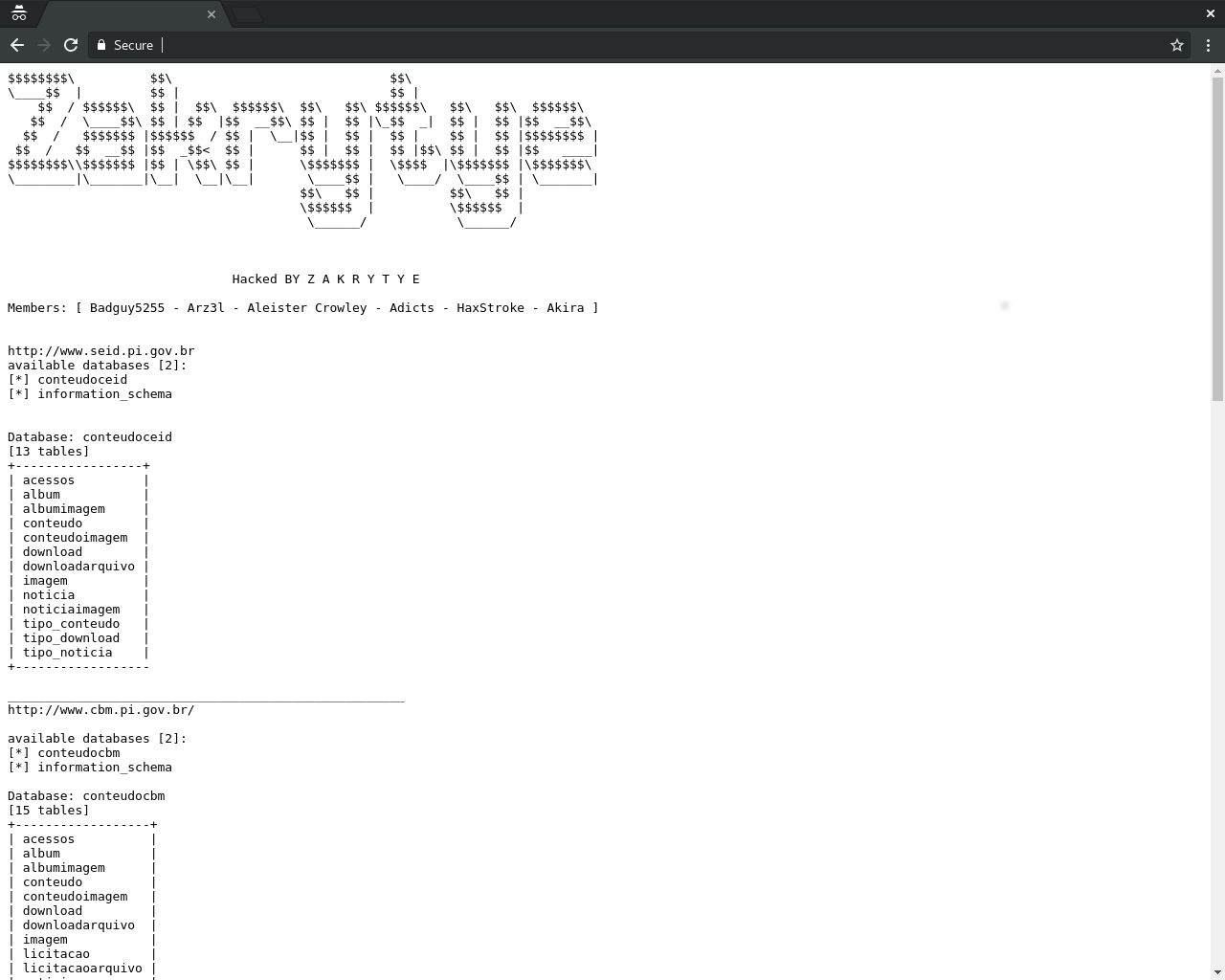Close the browser window
Viewport: 1225px width, 980px height.
(x=1210, y=13)
